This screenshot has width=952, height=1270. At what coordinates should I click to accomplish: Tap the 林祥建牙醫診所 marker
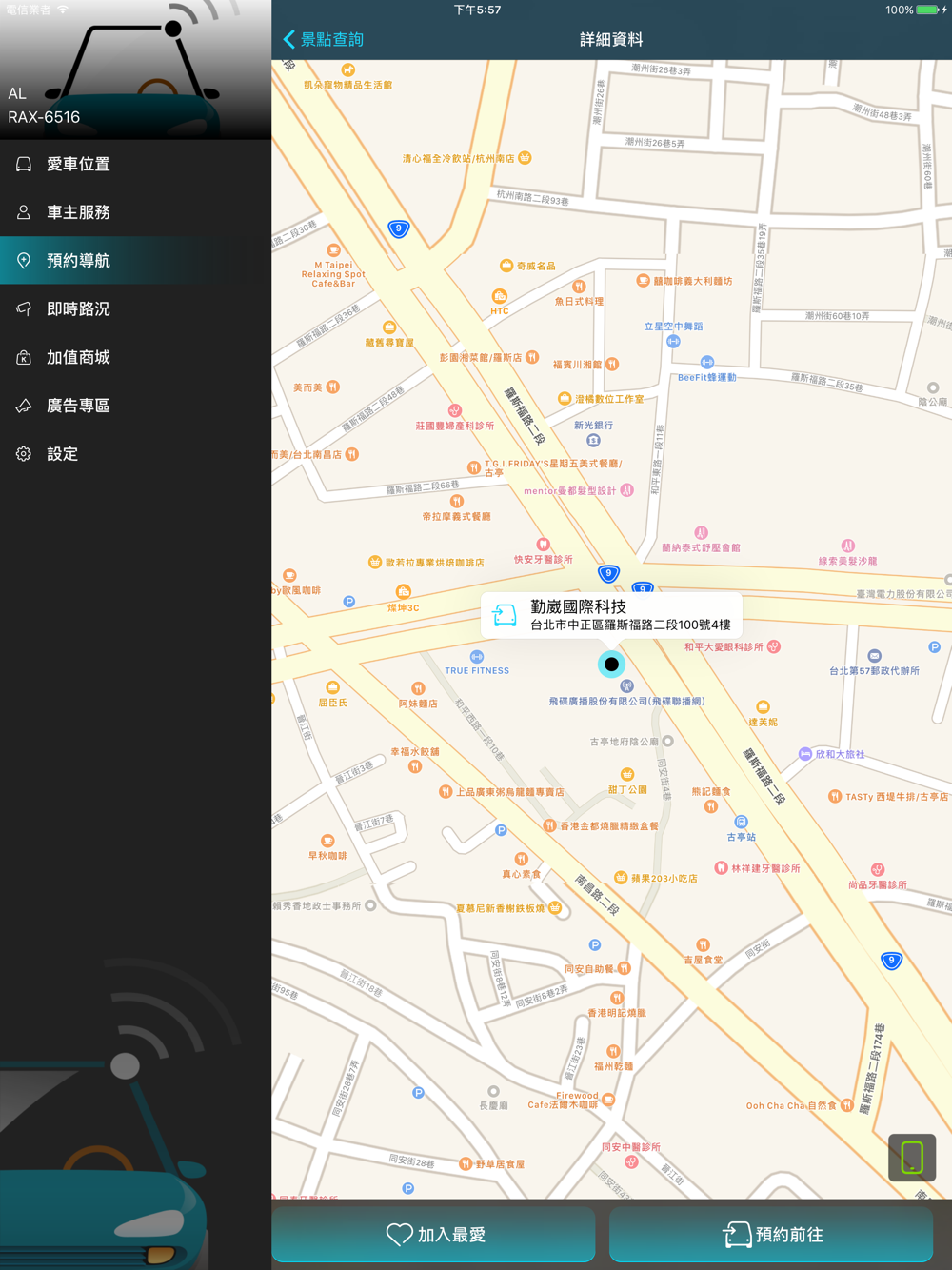(x=721, y=868)
